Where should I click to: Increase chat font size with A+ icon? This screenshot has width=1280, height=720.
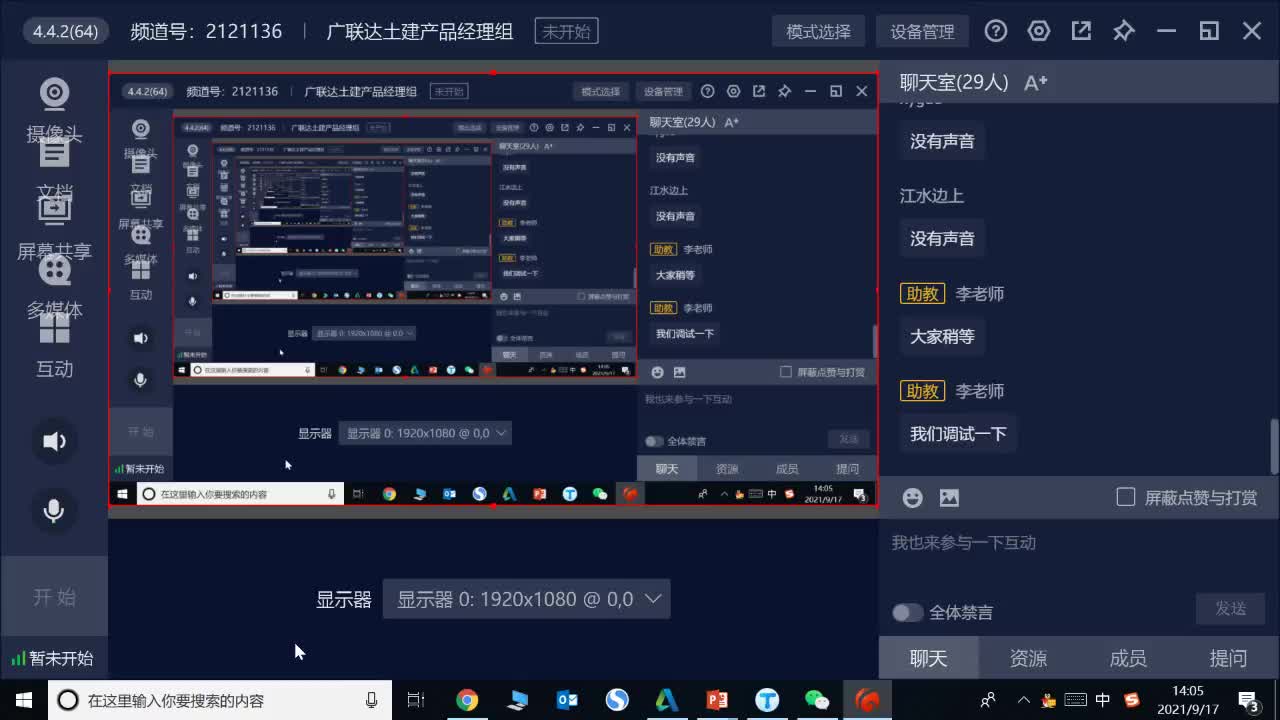(1036, 82)
